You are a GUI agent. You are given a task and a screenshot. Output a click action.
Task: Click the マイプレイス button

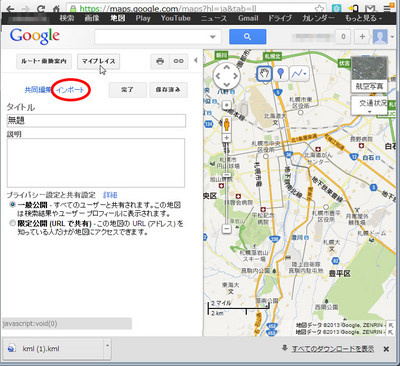[x=98, y=61]
